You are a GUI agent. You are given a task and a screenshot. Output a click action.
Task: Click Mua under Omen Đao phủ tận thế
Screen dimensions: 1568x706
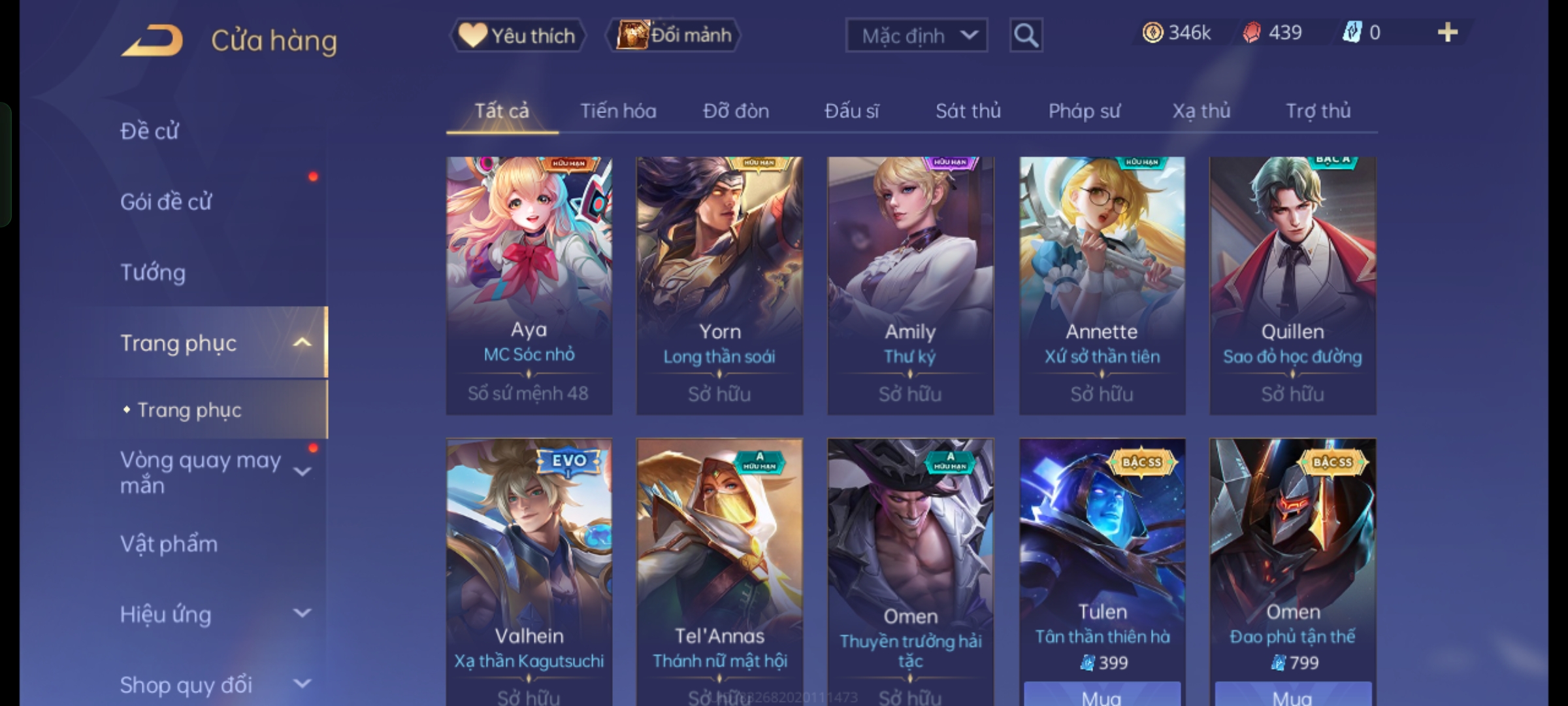tap(1293, 694)
